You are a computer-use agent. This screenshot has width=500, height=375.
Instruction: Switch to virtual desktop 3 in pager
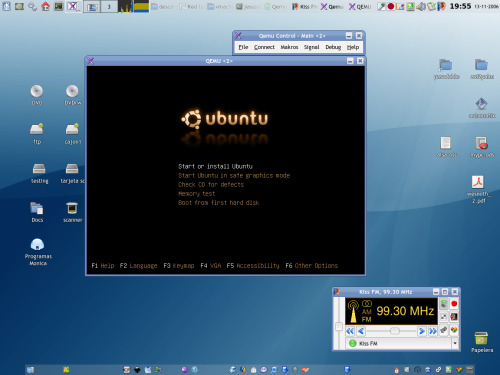click(x=109, y=6)
